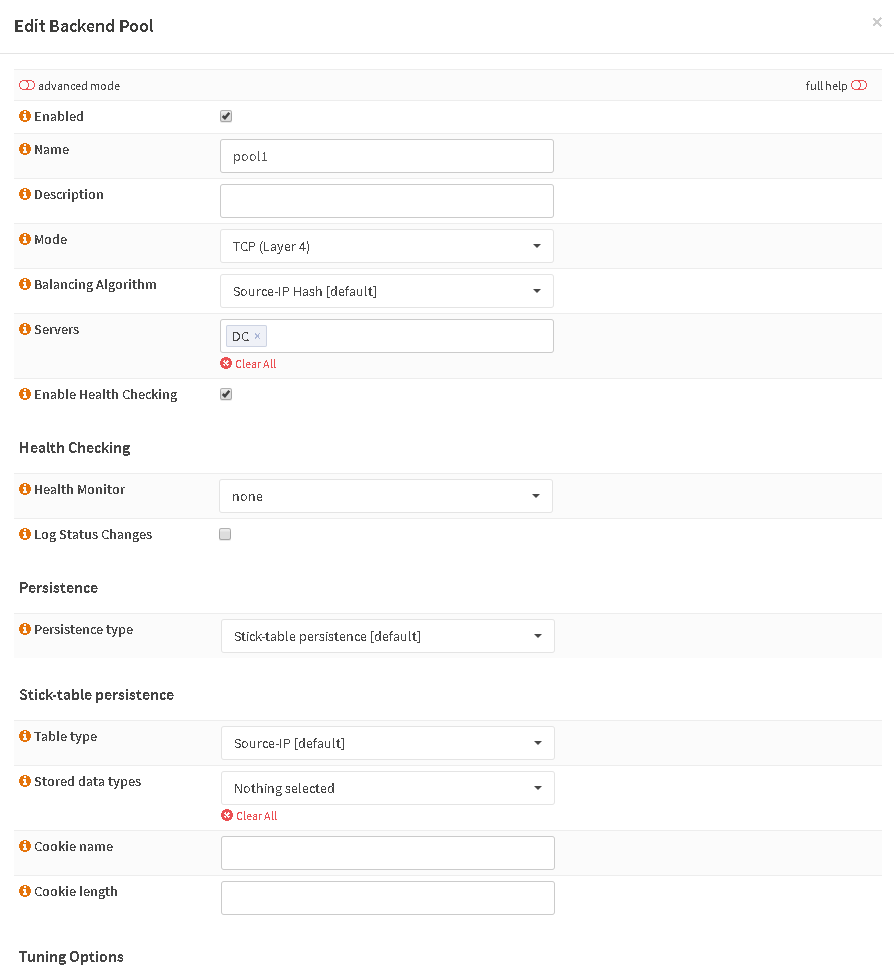Open the Table type dropdown
The image size is (894, 977).
tap(388, 743)
